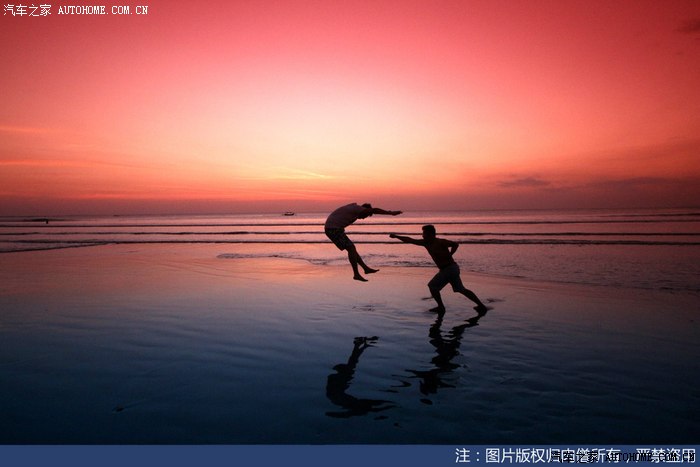Click the feet of the jumping person
Screen dimensions: 700x467
pos(364,272)
